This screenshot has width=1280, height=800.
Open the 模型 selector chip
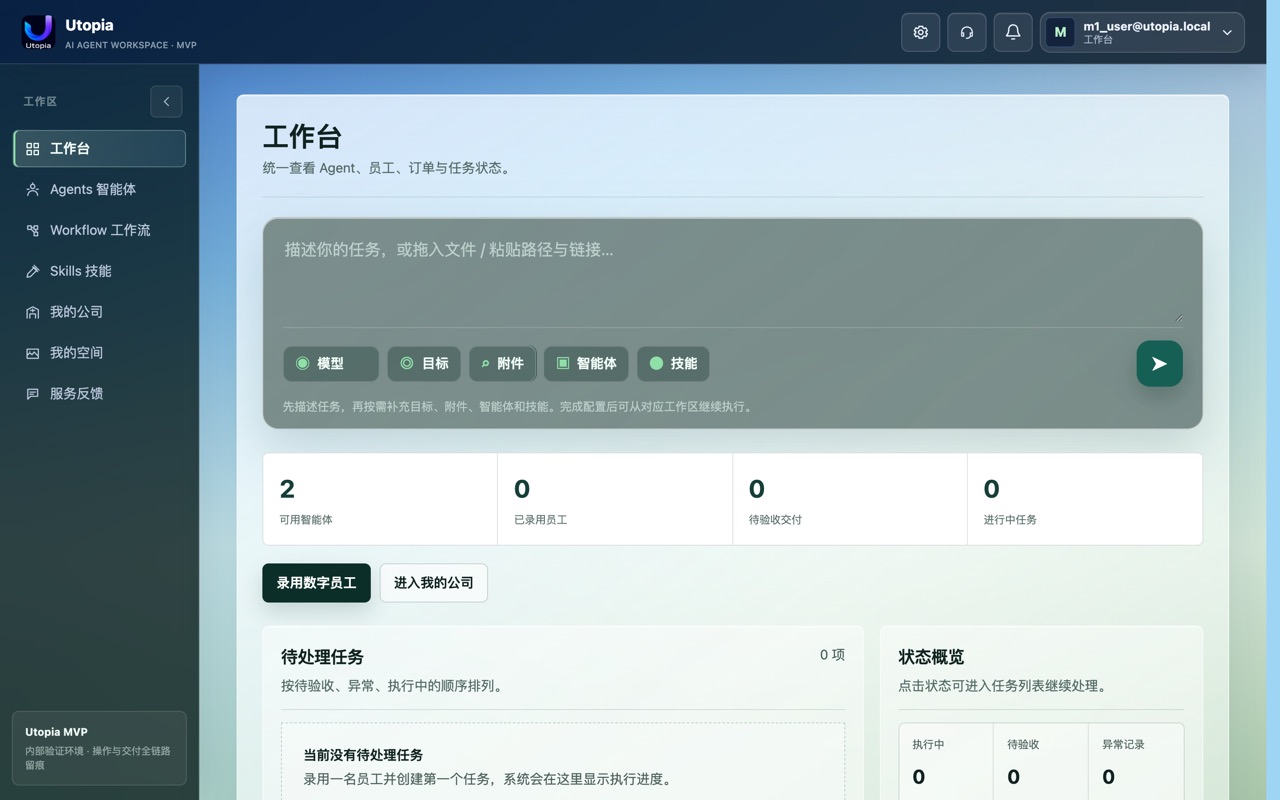click(x=331, y=364)
